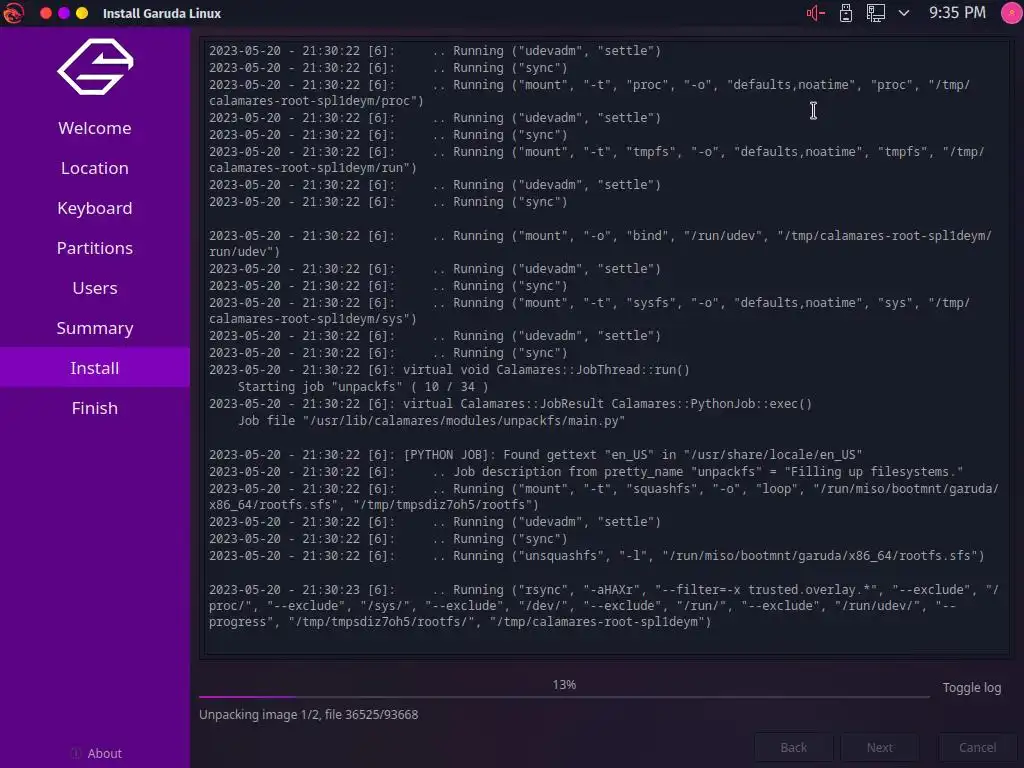Click the yellow window control dot

[x=82, y=13]
